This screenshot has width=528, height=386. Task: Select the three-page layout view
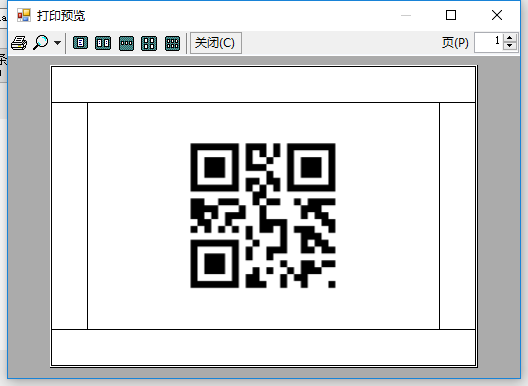(x=126, y=43)
